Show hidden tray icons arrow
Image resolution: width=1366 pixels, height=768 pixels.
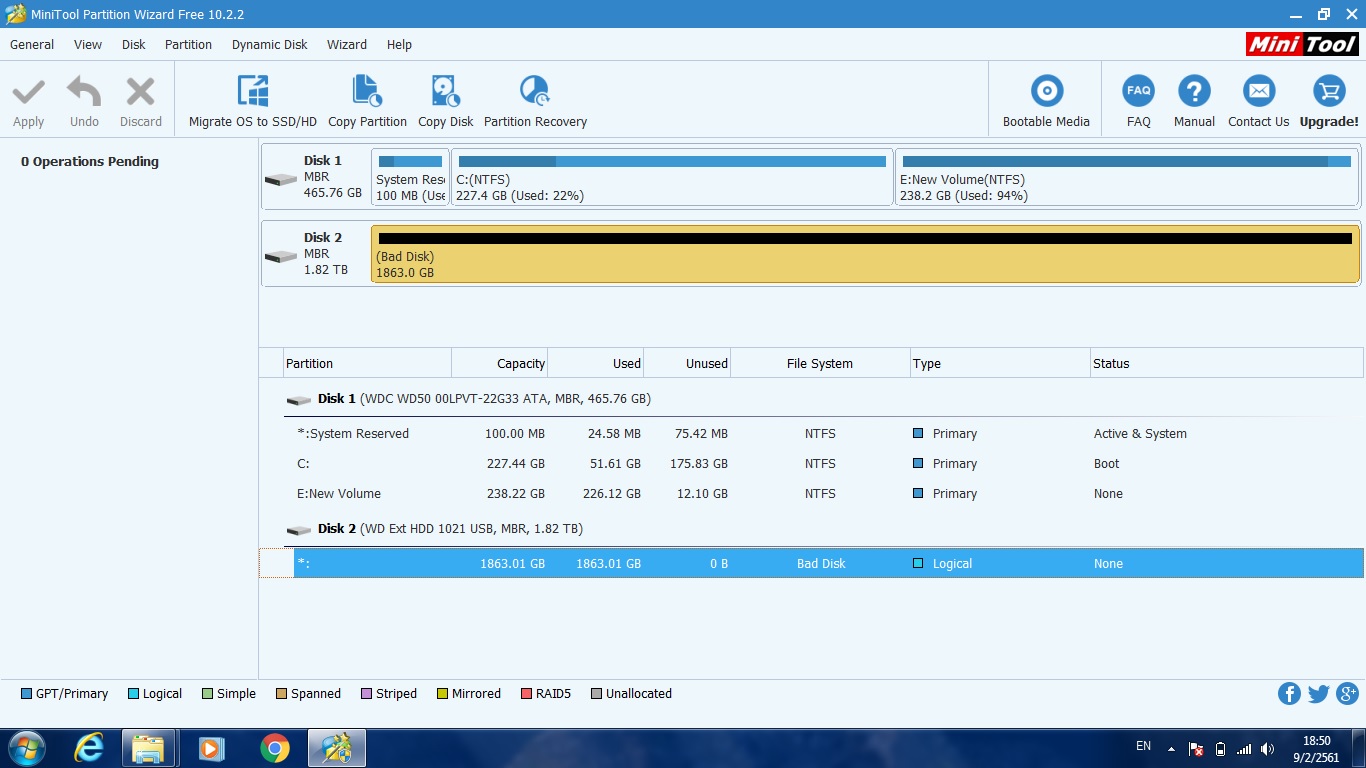pyautogui.click(x=1171, y=749)
